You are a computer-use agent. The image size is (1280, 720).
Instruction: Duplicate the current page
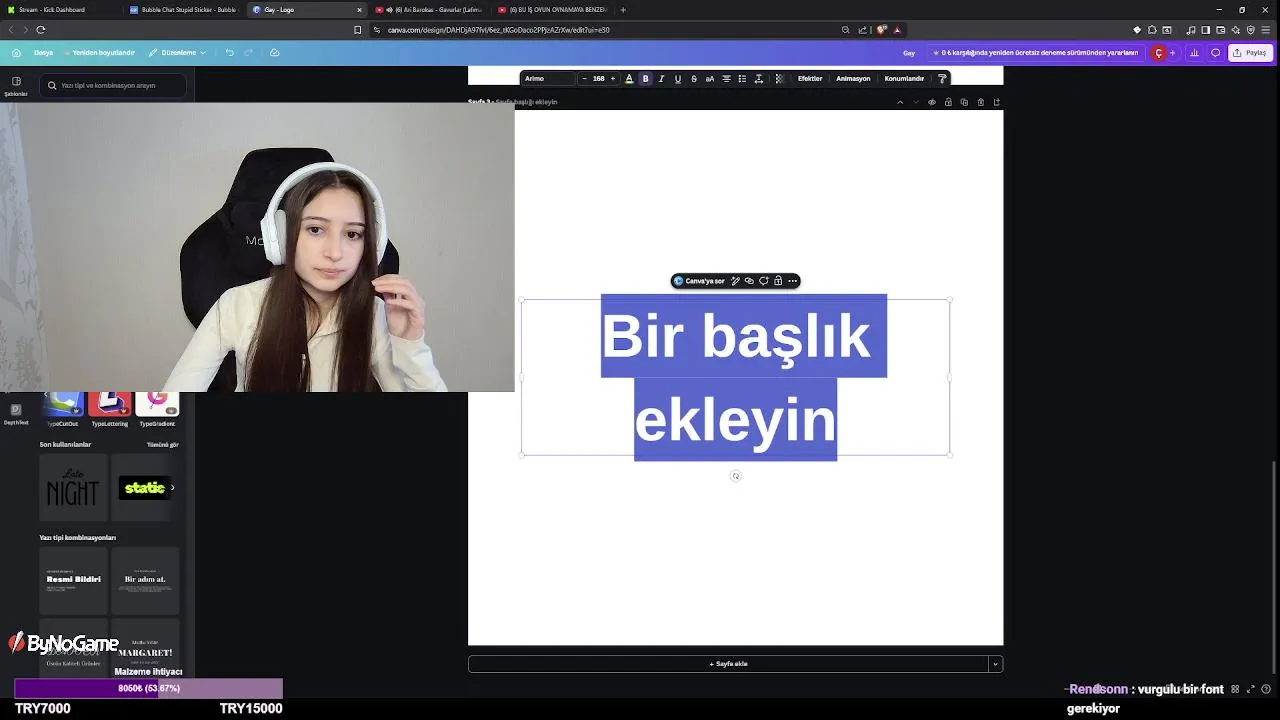pos(964,102)
